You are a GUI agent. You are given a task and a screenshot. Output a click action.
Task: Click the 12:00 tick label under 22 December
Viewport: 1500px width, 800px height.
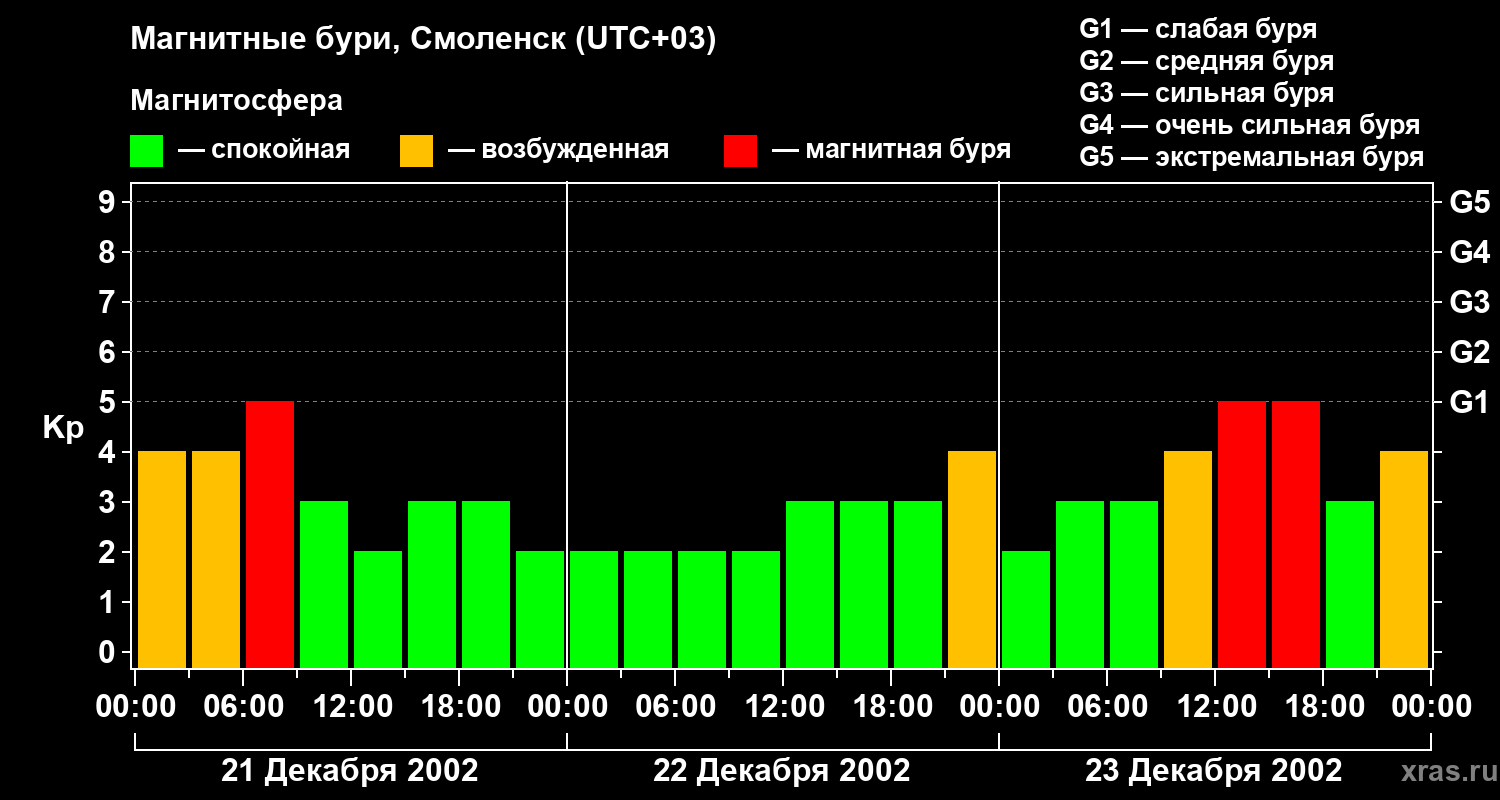[784, 707]
